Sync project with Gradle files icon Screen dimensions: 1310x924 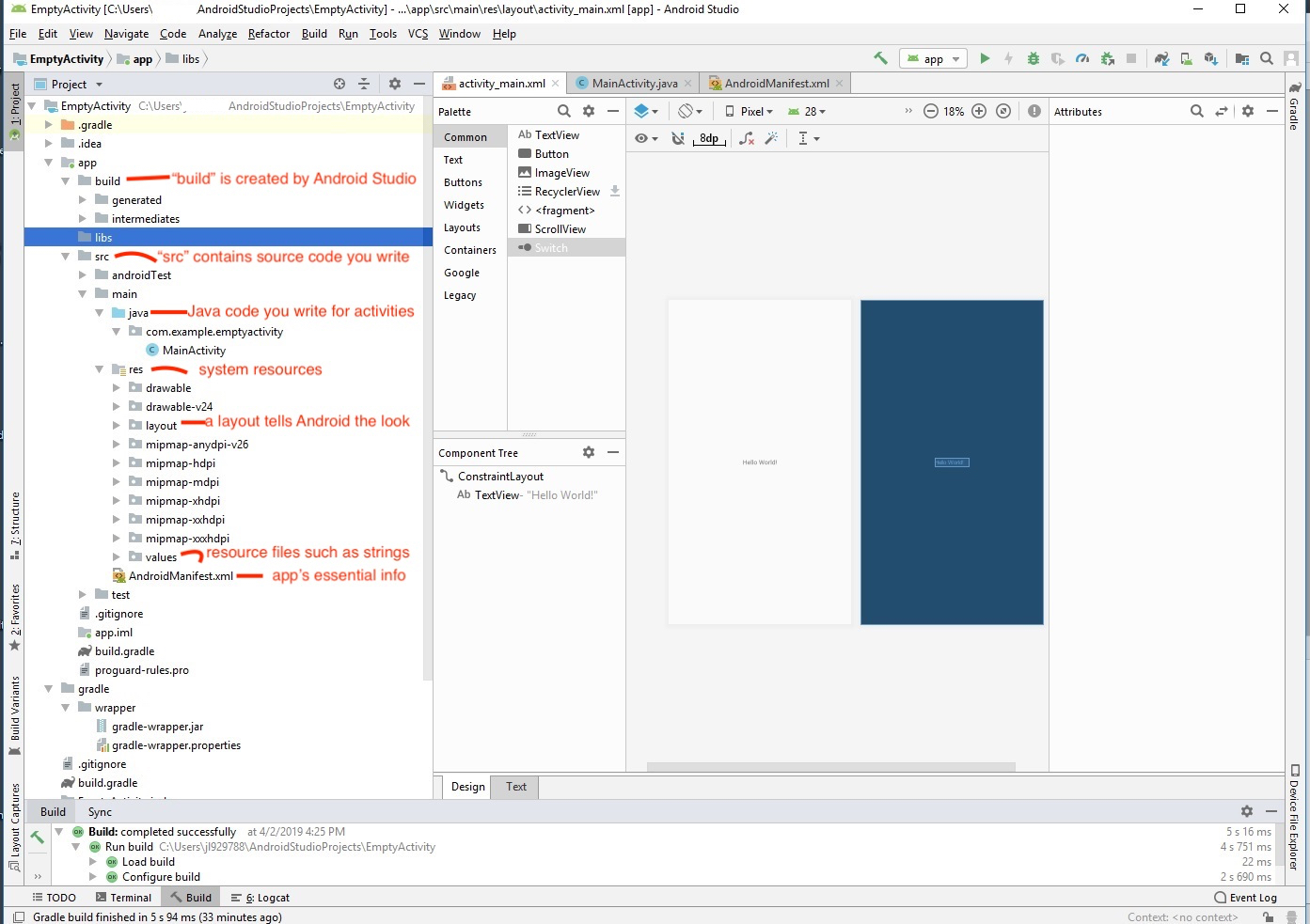click(1162, 58)
